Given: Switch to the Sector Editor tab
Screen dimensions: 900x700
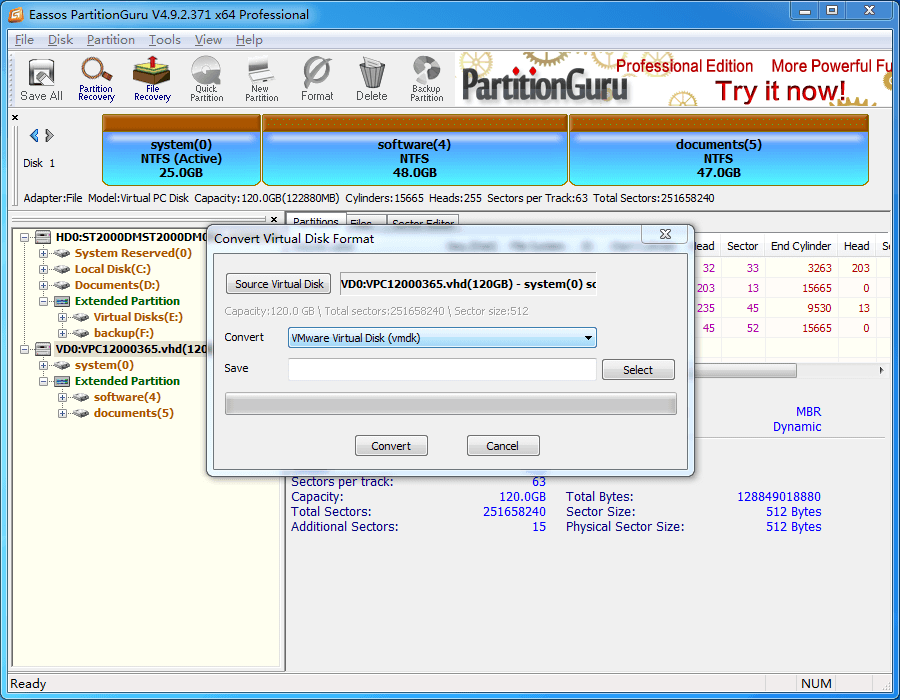Looking at the screenshot, I should tap(424, 223).
